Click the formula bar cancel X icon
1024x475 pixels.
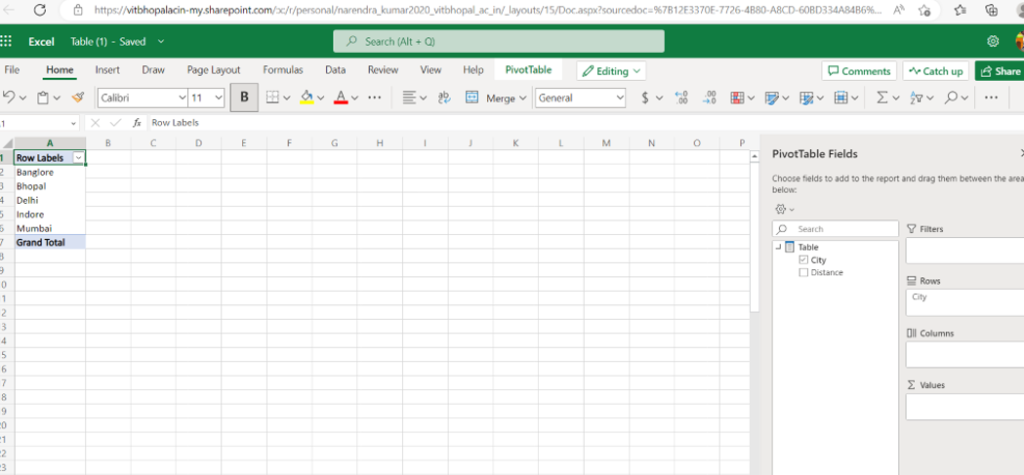(95, 122)
